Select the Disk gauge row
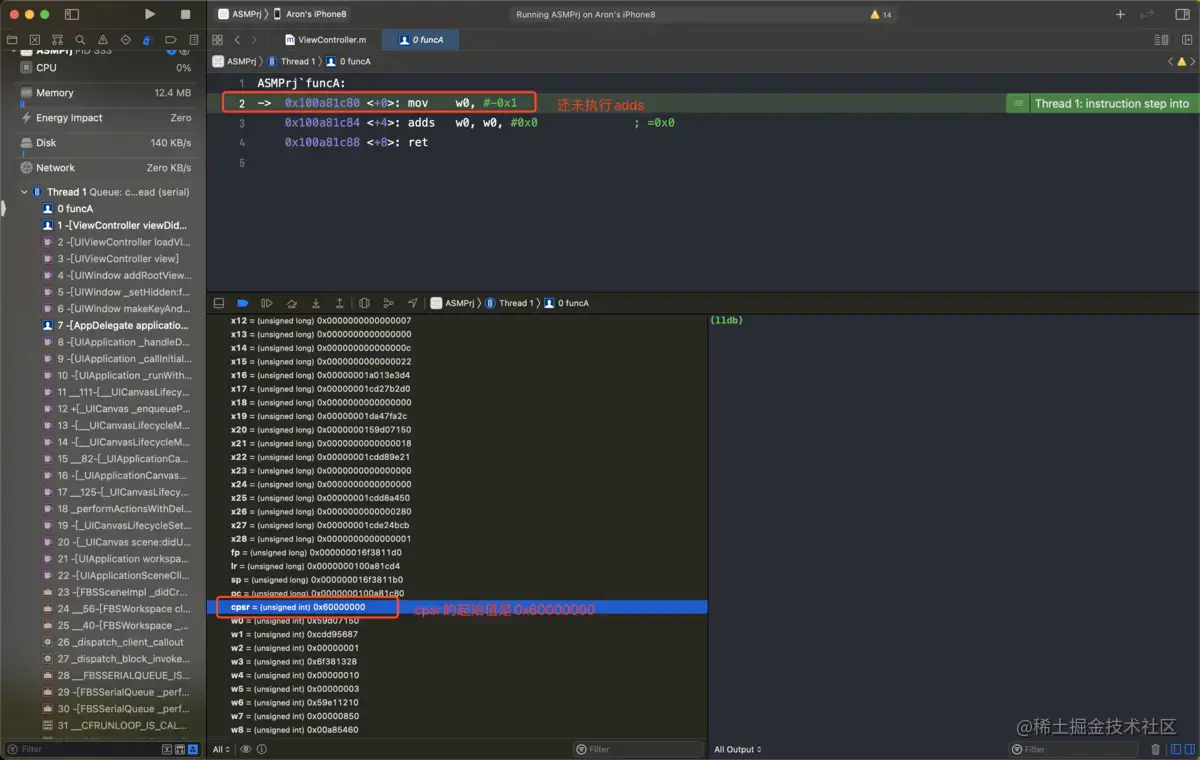 pyautogui.click(x=104, y=143)
